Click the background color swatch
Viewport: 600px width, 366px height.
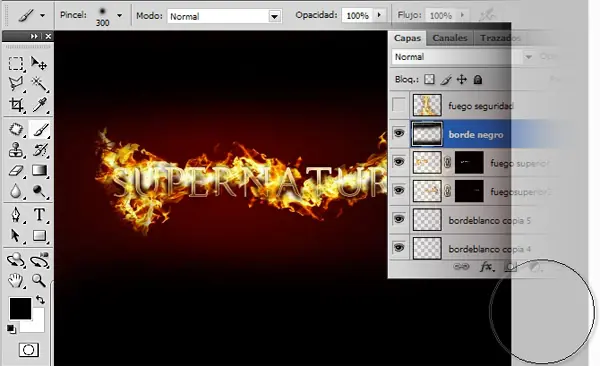(37, 325)
